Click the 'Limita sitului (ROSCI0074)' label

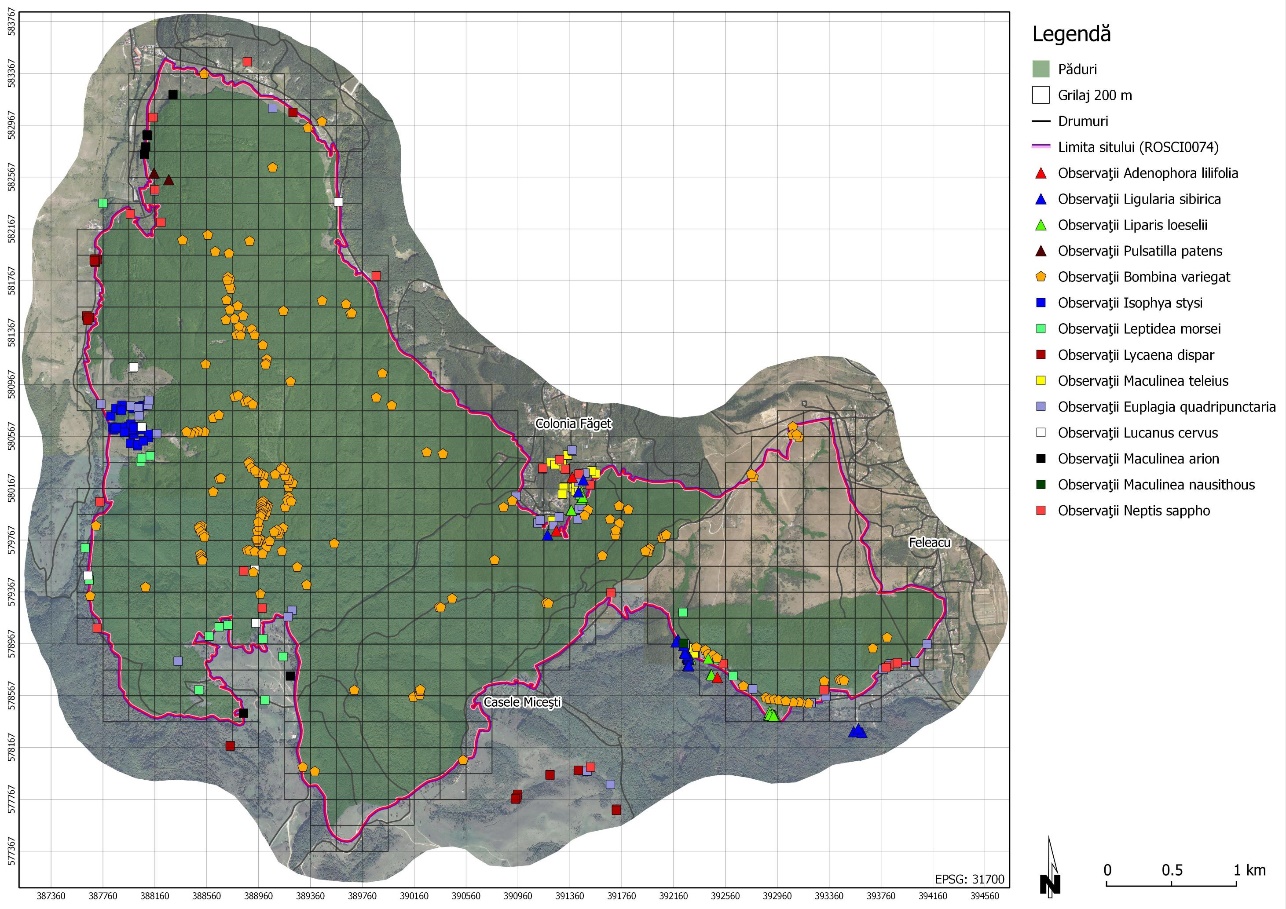(1138, 147)
